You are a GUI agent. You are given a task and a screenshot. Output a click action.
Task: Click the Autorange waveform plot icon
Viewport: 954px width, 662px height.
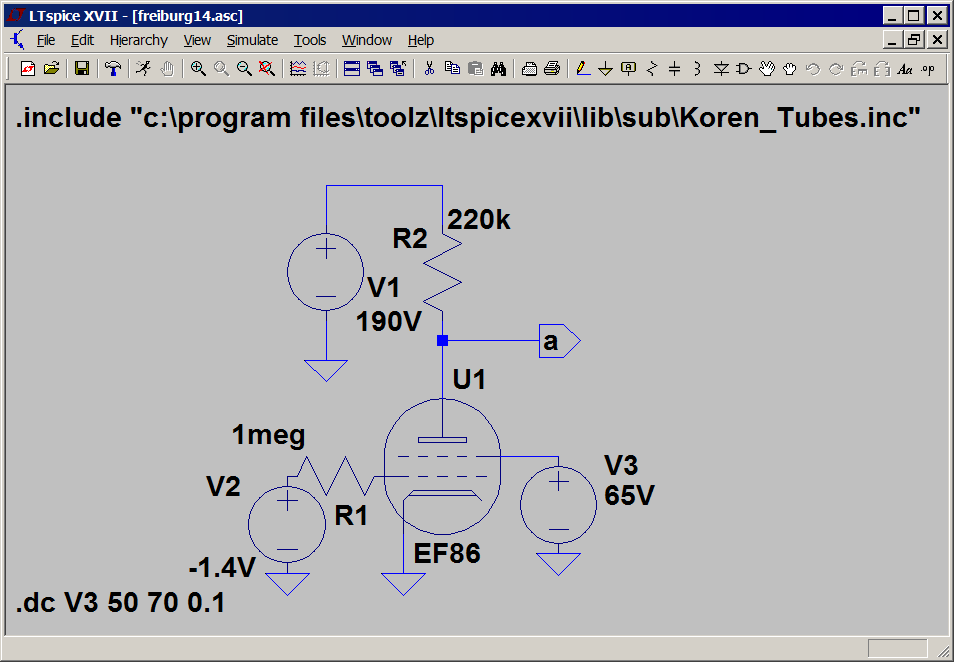298,69
